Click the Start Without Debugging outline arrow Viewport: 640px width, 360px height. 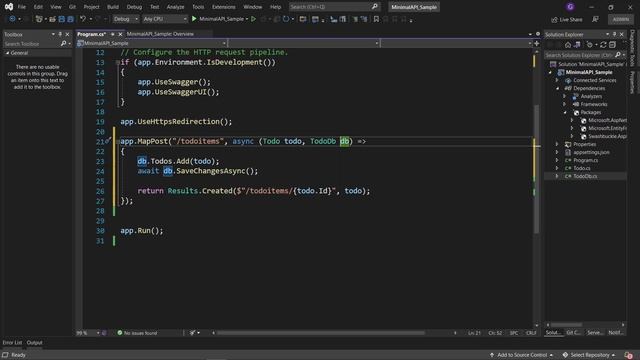(253, 19)
